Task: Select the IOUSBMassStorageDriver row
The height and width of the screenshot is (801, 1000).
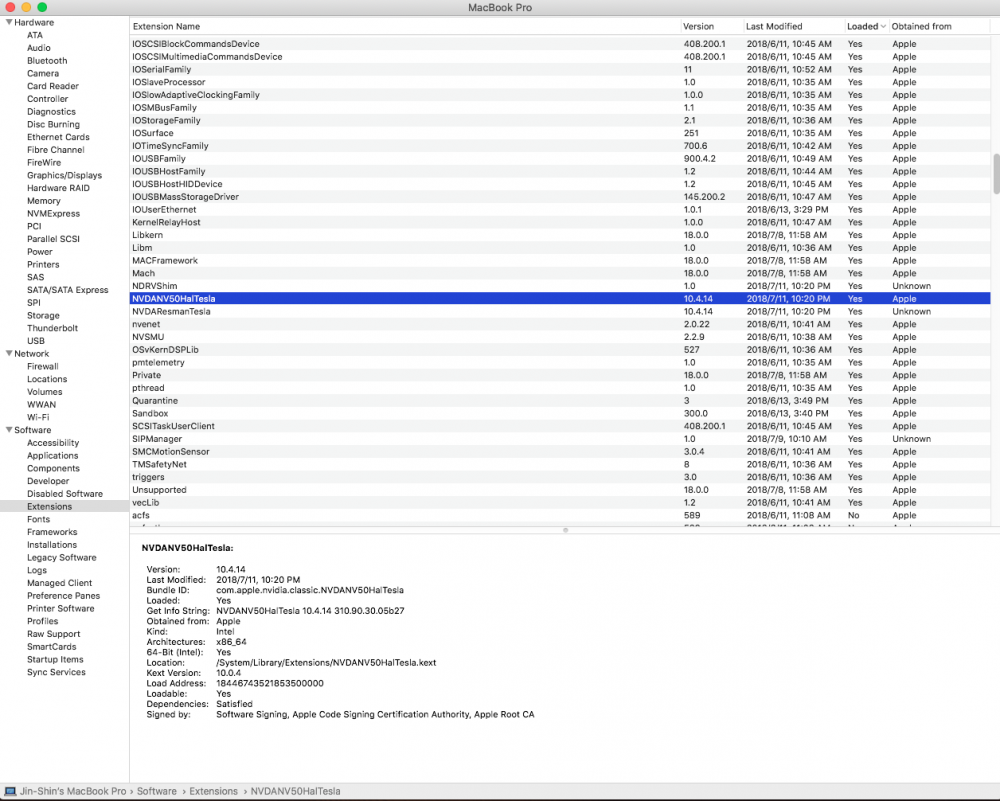Action: click(x=560, y=197)
